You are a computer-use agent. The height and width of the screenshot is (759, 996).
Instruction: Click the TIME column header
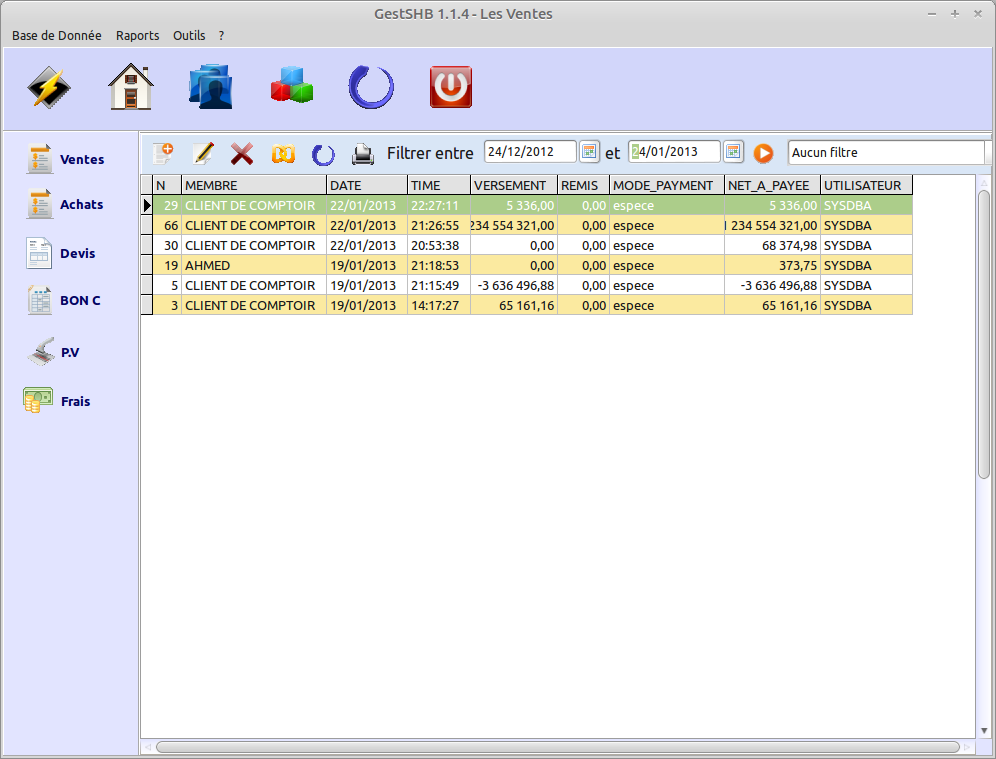439,185
